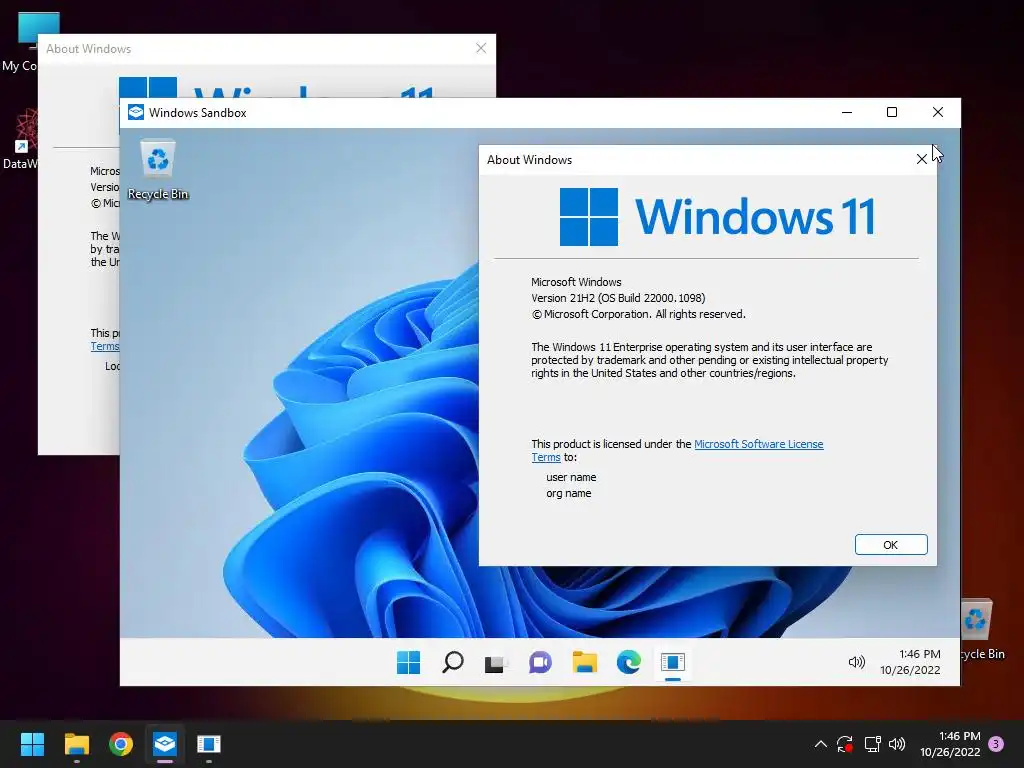Screen dimensions: 1024x768
Task: Open Search in the Sandbox taskbar
Action: 453,662
